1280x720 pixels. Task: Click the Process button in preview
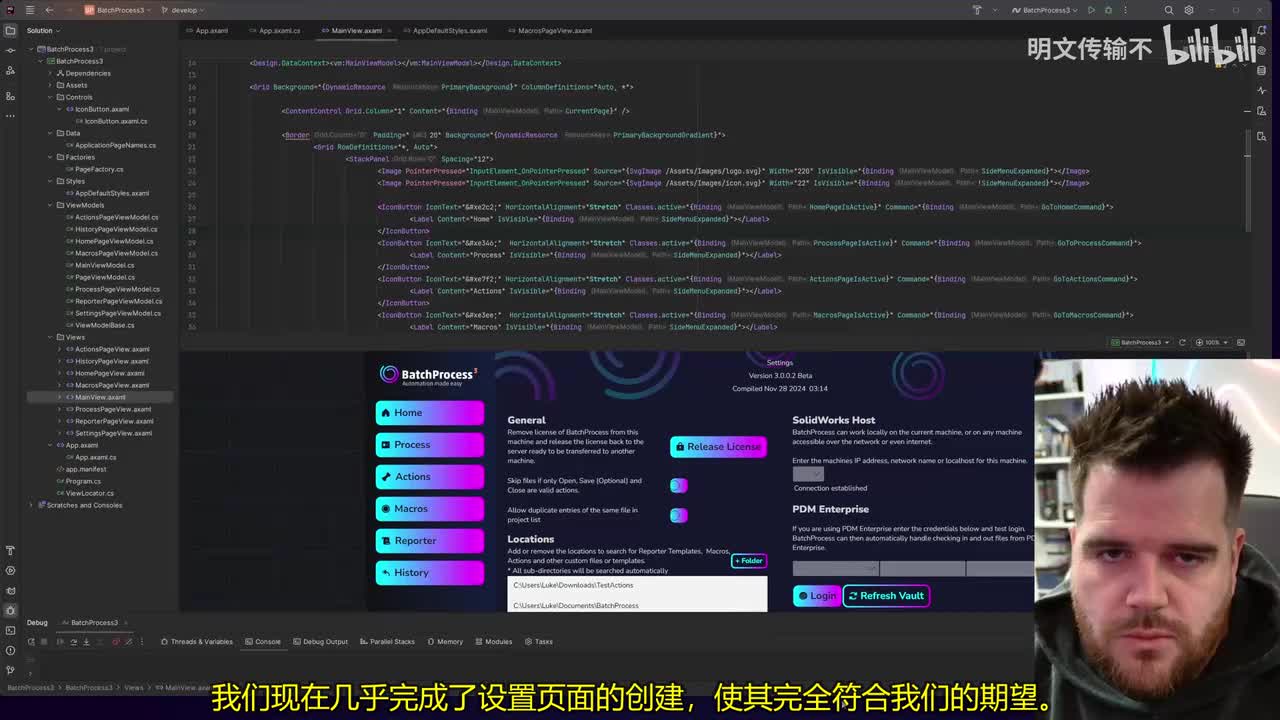(x=430, y=444)
